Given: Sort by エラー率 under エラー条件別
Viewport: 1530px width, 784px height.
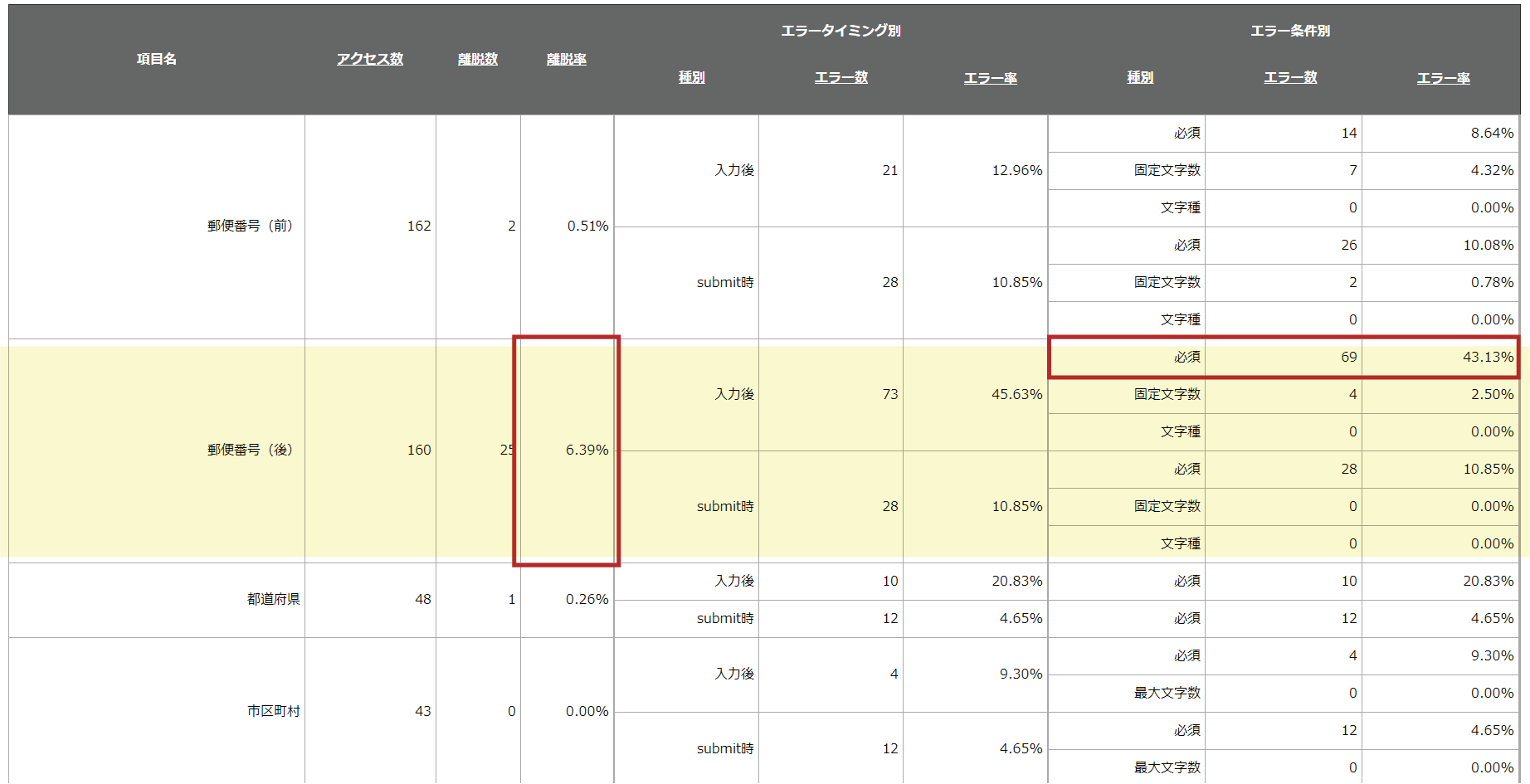Looking at the screenshot, I should point(1444,78).
